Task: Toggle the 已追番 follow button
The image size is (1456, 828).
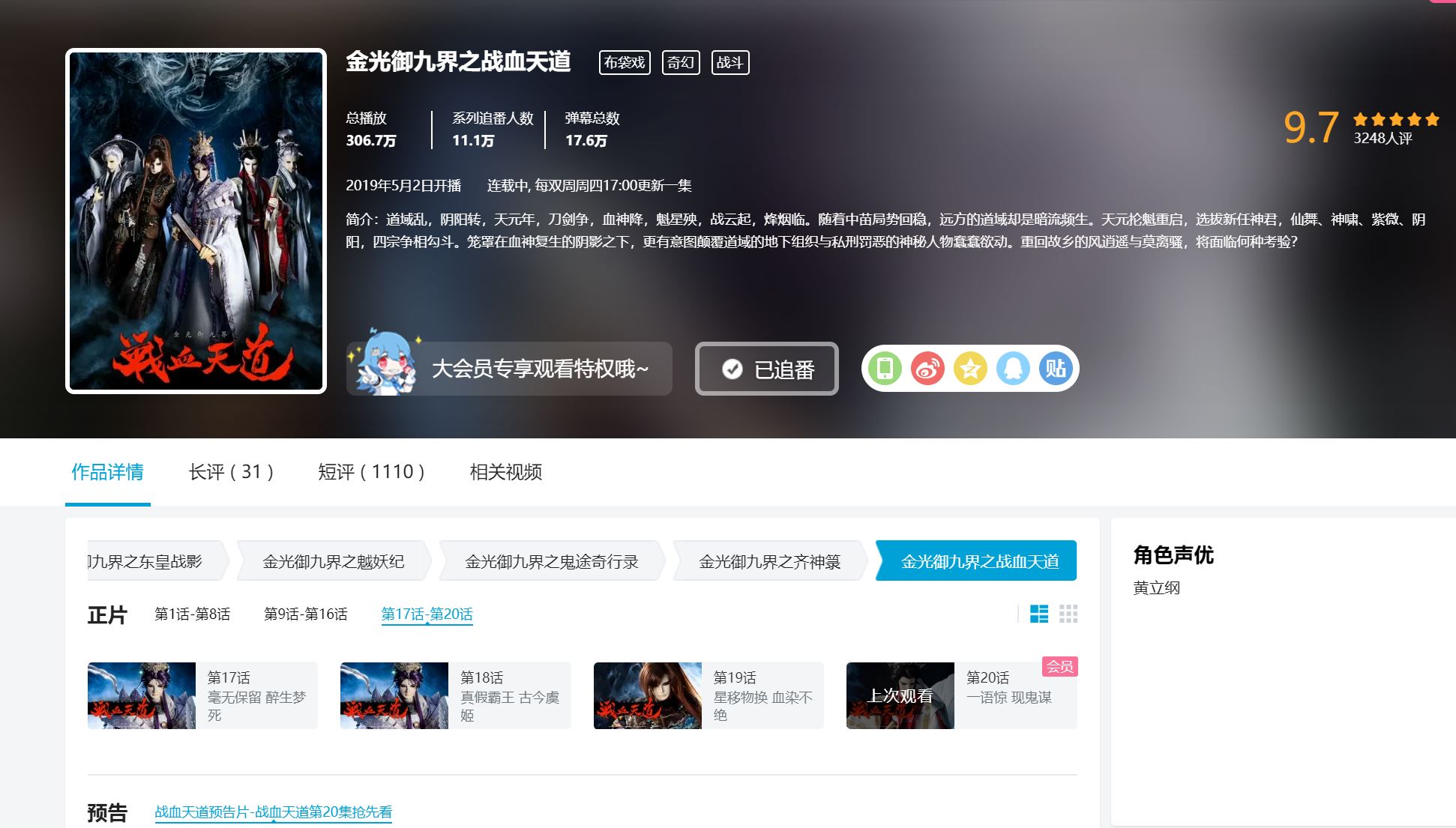Action: click(766, 369)
